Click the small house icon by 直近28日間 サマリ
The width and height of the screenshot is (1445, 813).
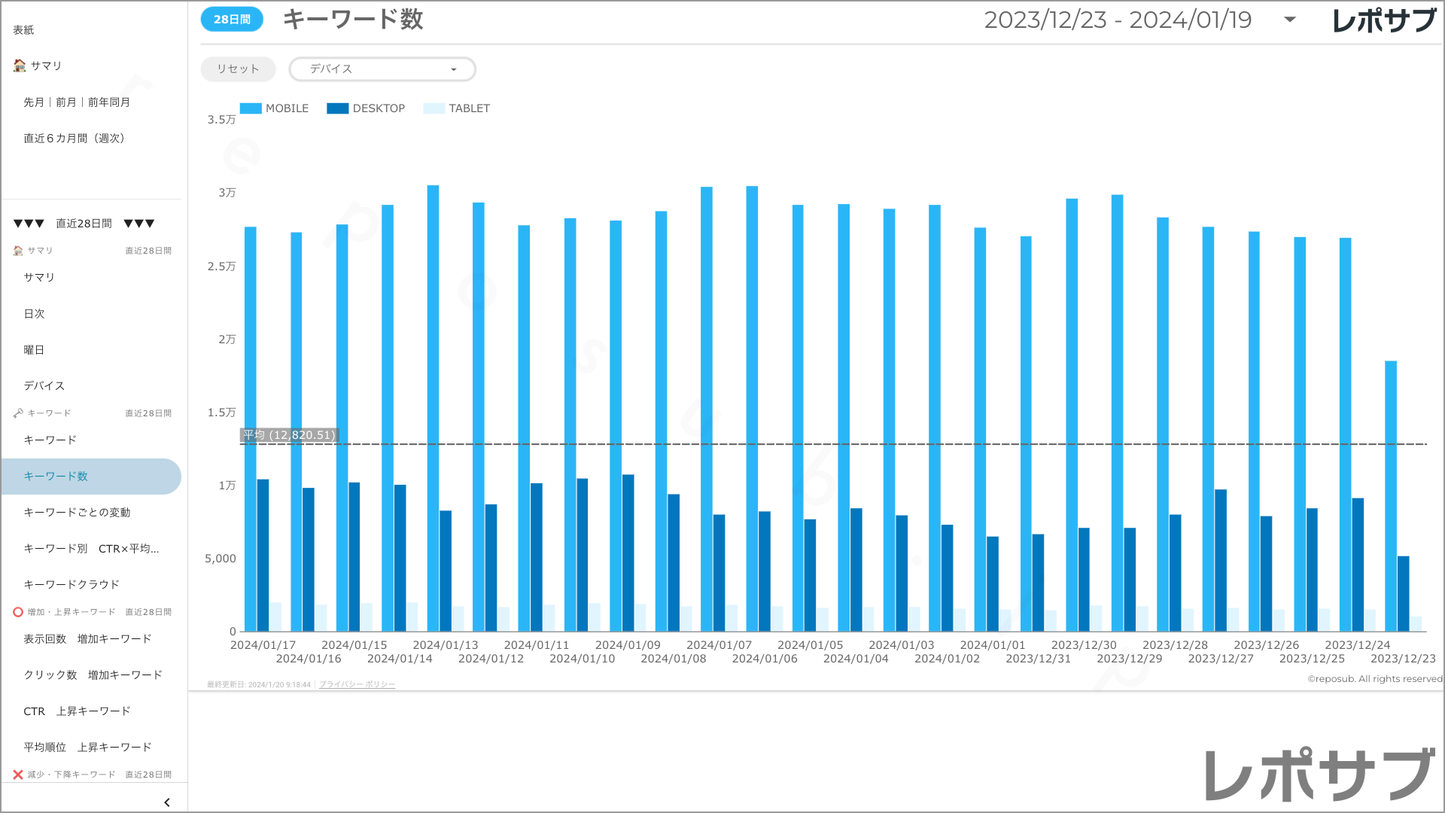[x=18, y=251]
